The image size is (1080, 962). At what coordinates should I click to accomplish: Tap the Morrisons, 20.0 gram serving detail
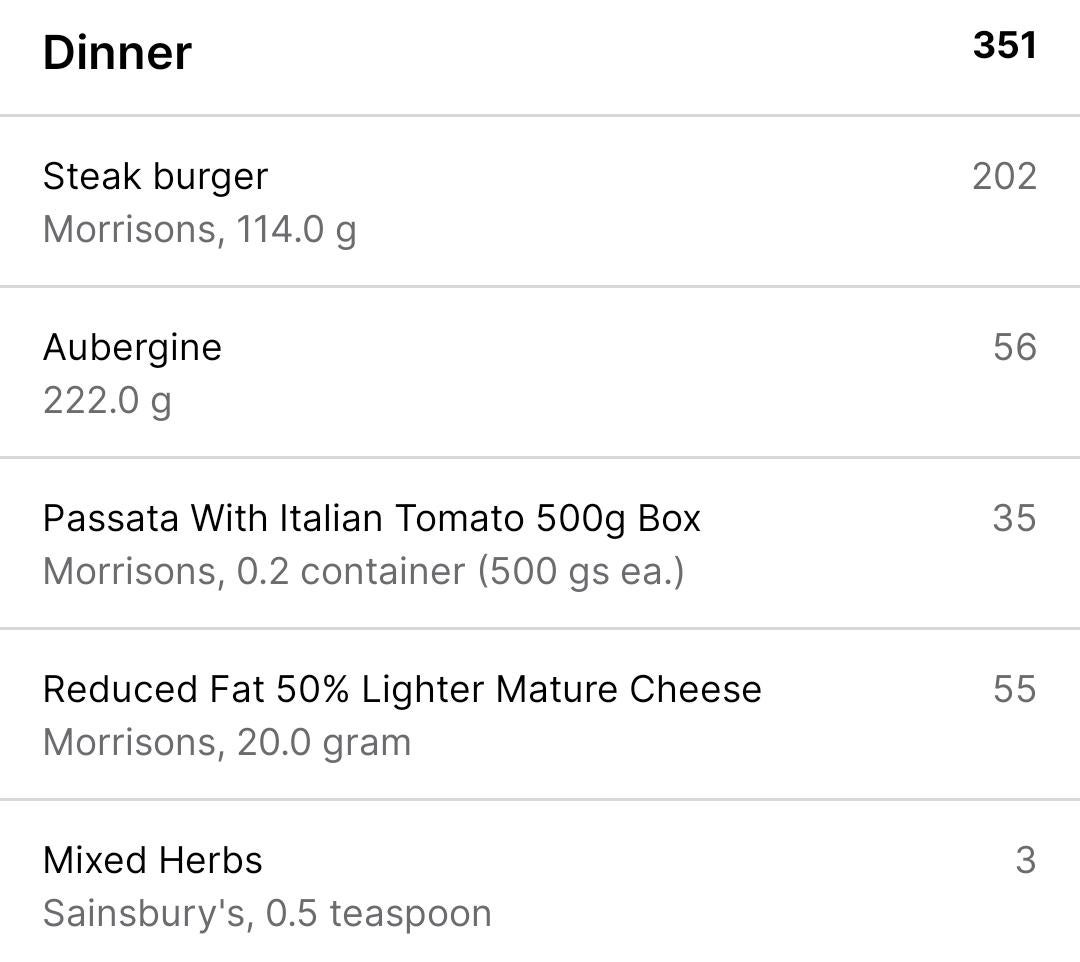point(227,742)
